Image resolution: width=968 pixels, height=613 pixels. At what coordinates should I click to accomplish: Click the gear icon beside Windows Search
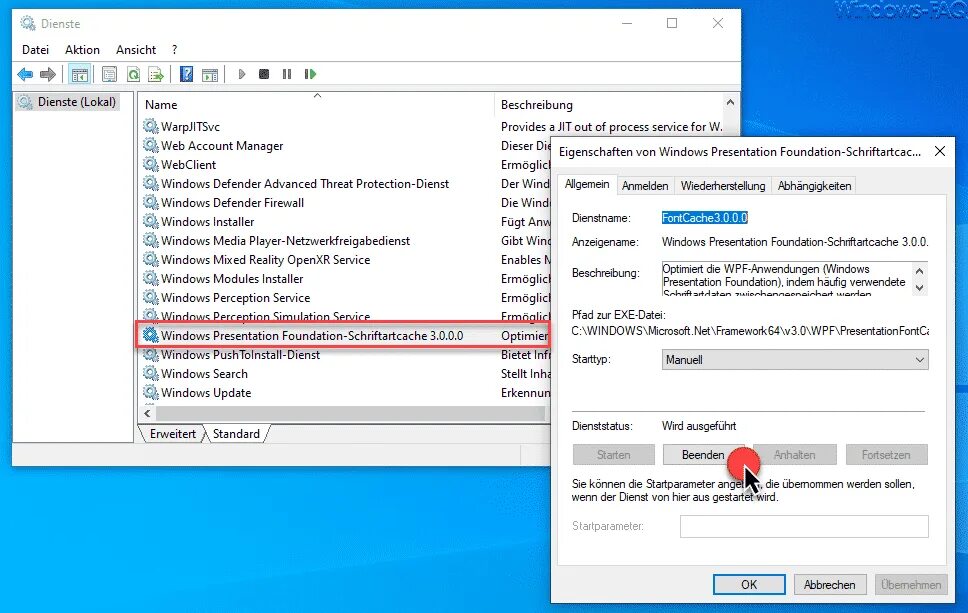(x=151, y=373)
